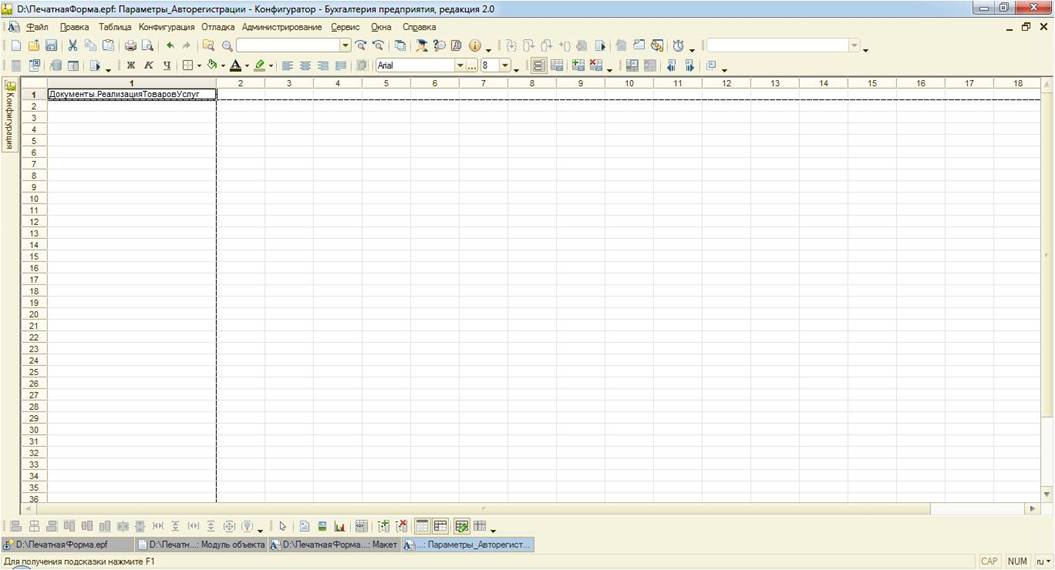Image resolution: width=1055 pixels, height=570 pixels.
Task: Click the add named area icon
Action: tap(578, 65)
